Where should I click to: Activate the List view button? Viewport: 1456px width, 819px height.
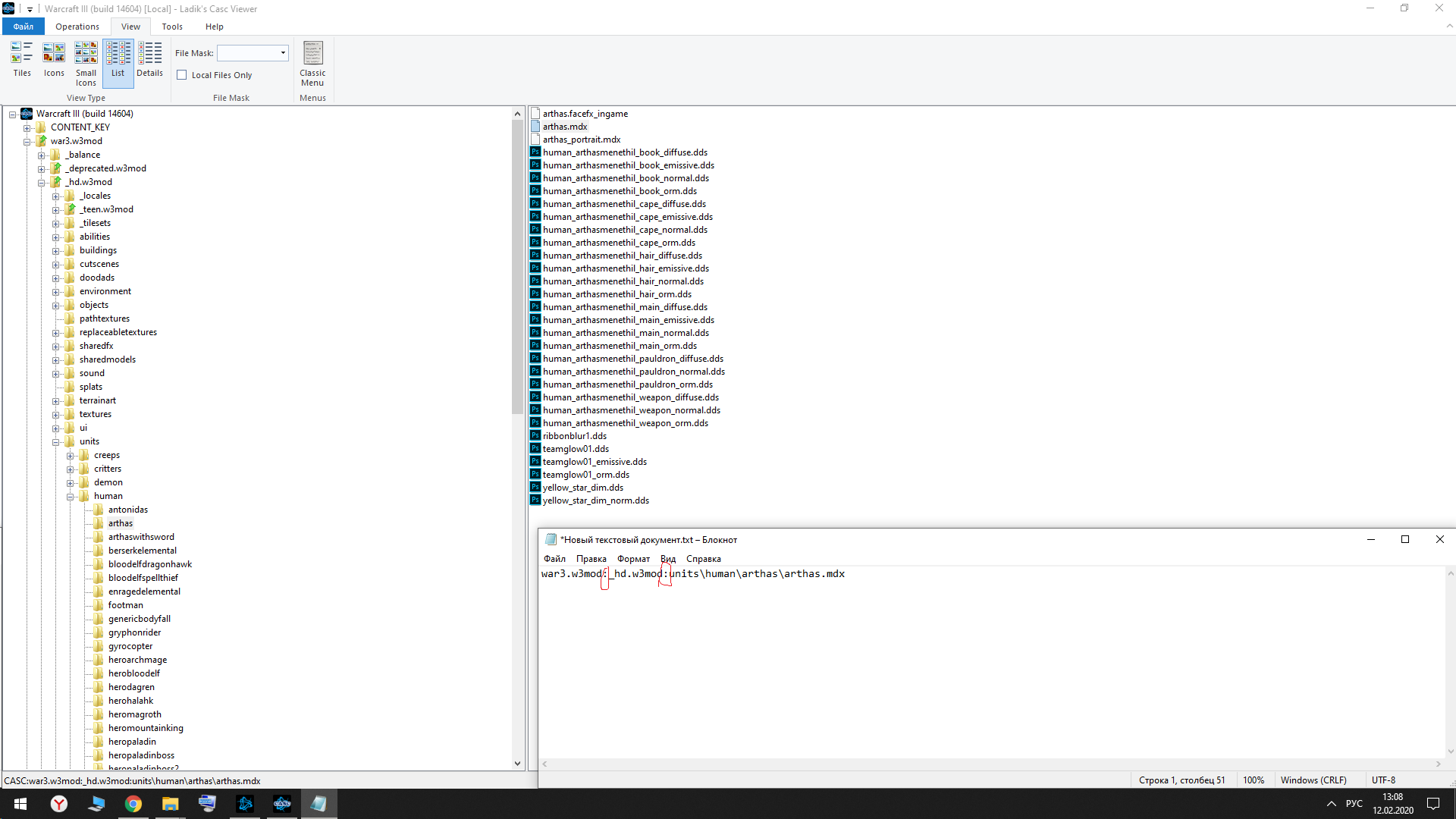pos(118,59)
